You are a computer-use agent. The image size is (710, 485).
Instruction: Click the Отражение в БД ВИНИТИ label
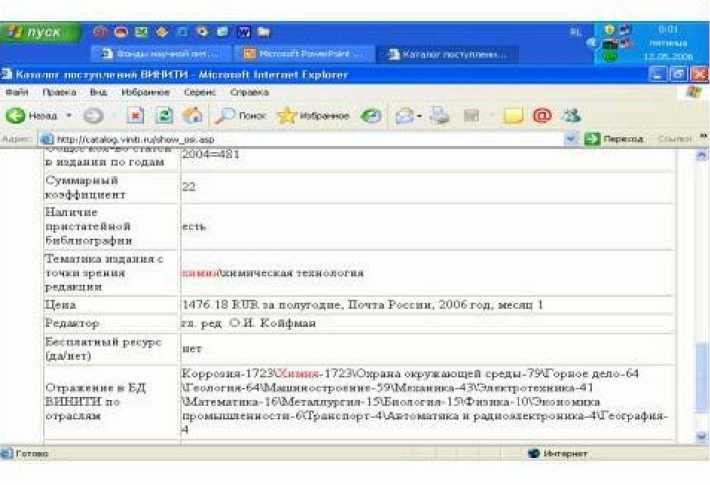point(96,402)
